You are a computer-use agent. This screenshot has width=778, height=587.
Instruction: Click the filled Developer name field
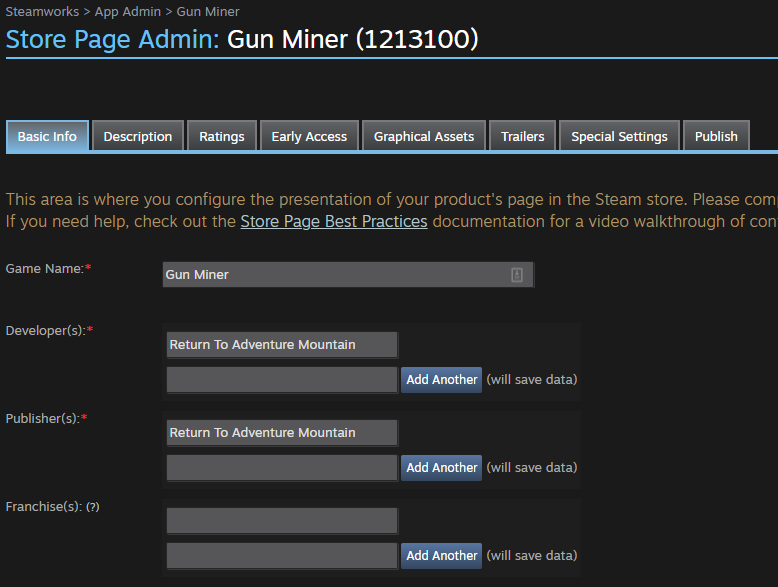click(282, 344)
